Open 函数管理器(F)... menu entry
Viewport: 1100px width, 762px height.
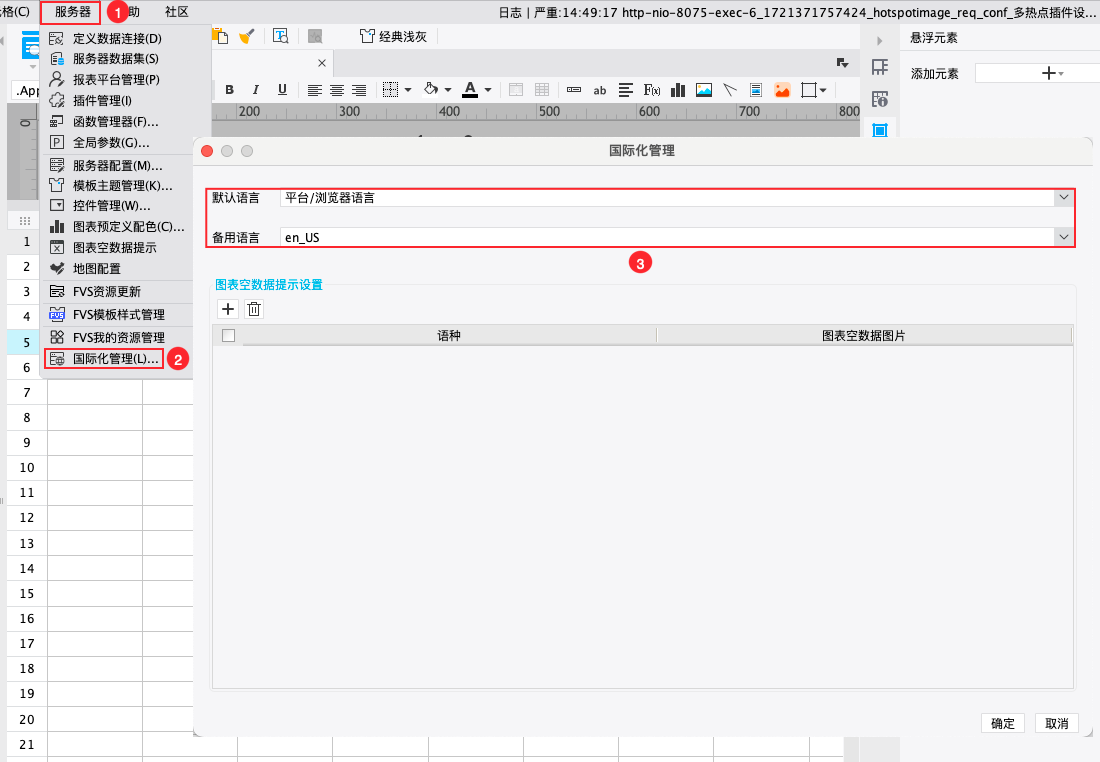[116, 121]
